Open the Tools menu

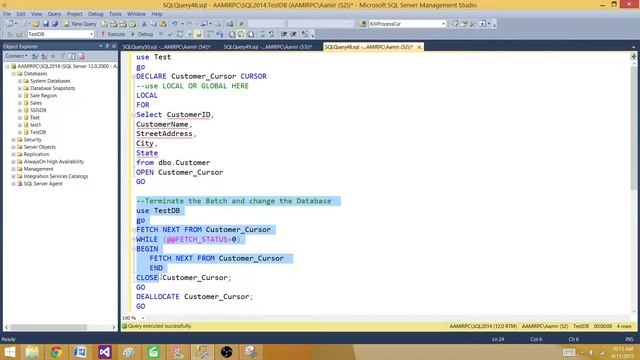click(x=115, y=14)
